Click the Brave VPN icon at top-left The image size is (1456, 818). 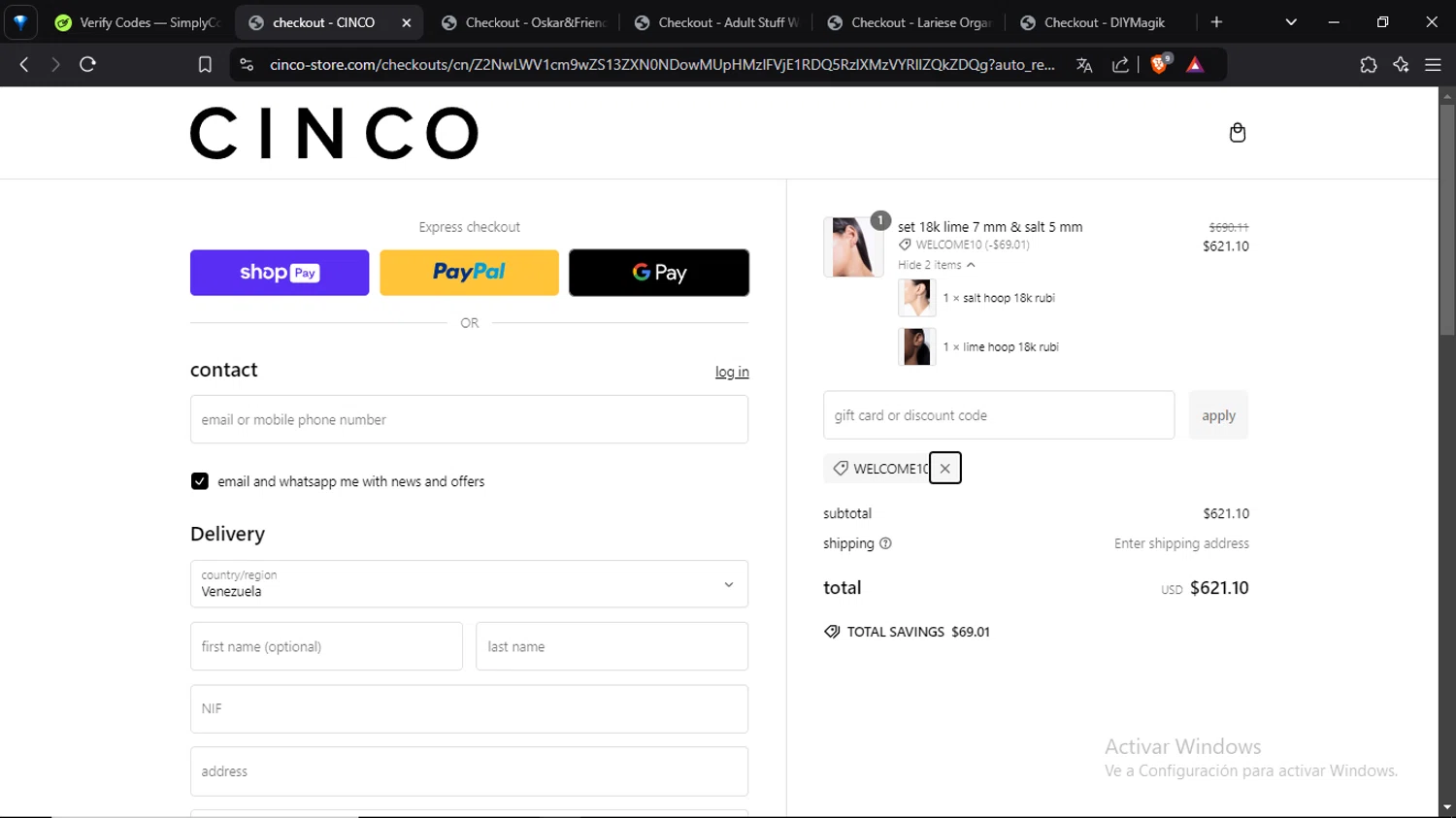[20, 22]
